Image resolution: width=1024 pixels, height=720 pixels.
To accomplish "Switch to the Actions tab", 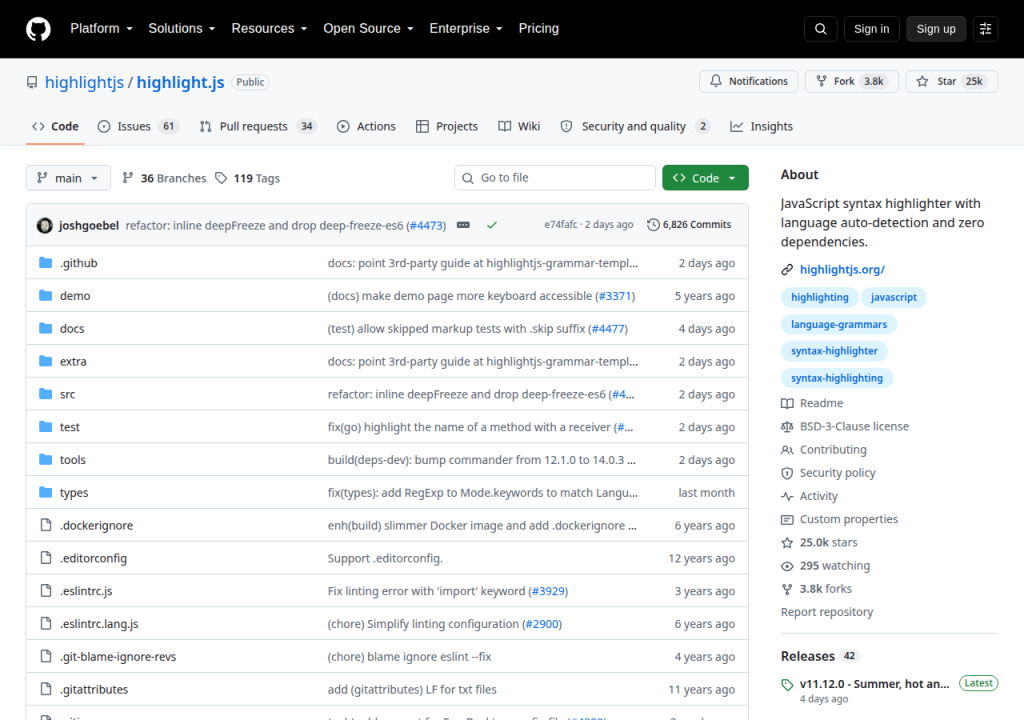I will tap(366, 126).
